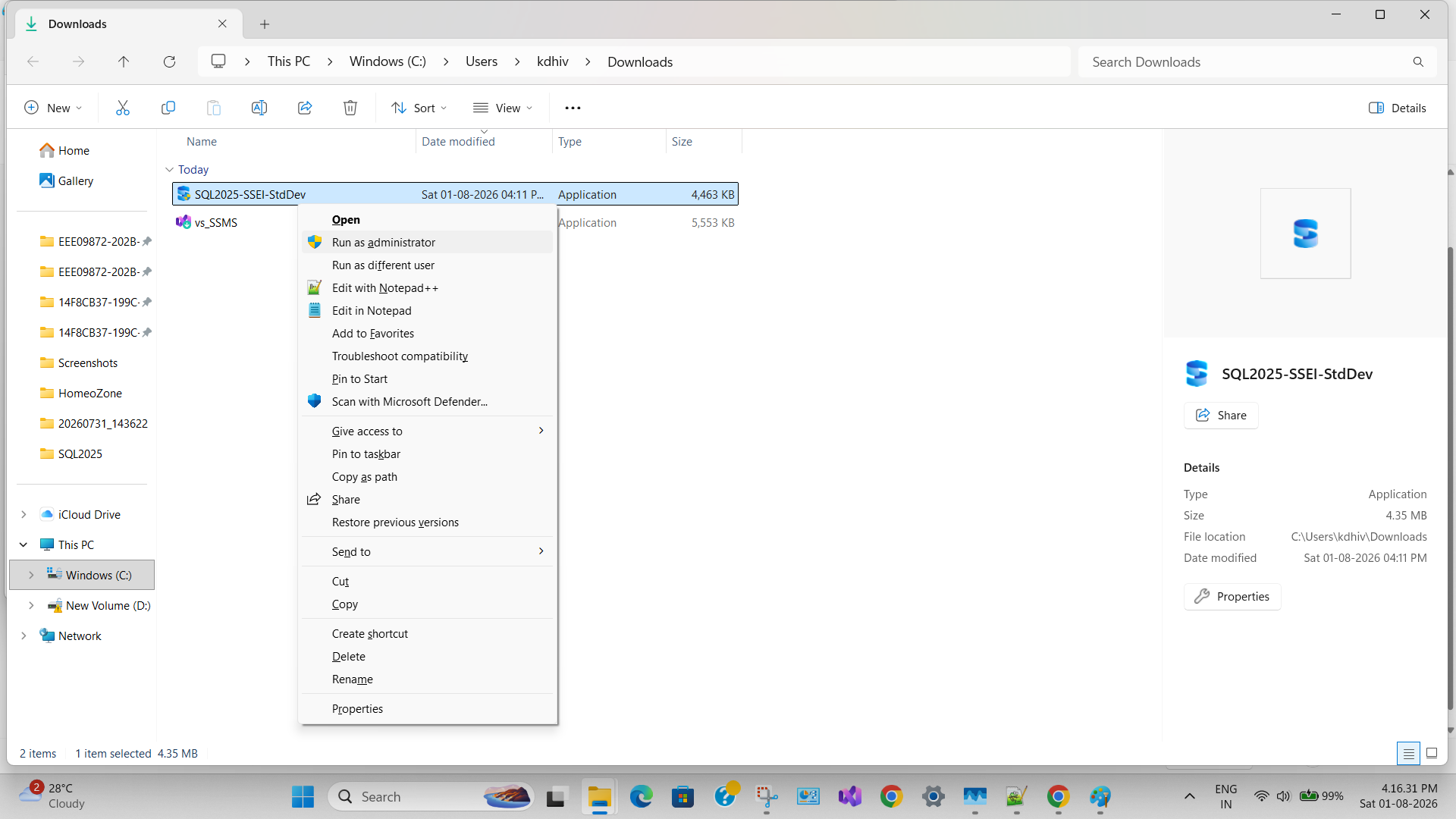Expand Windows (C:) tree node

(x=31, y=575)
